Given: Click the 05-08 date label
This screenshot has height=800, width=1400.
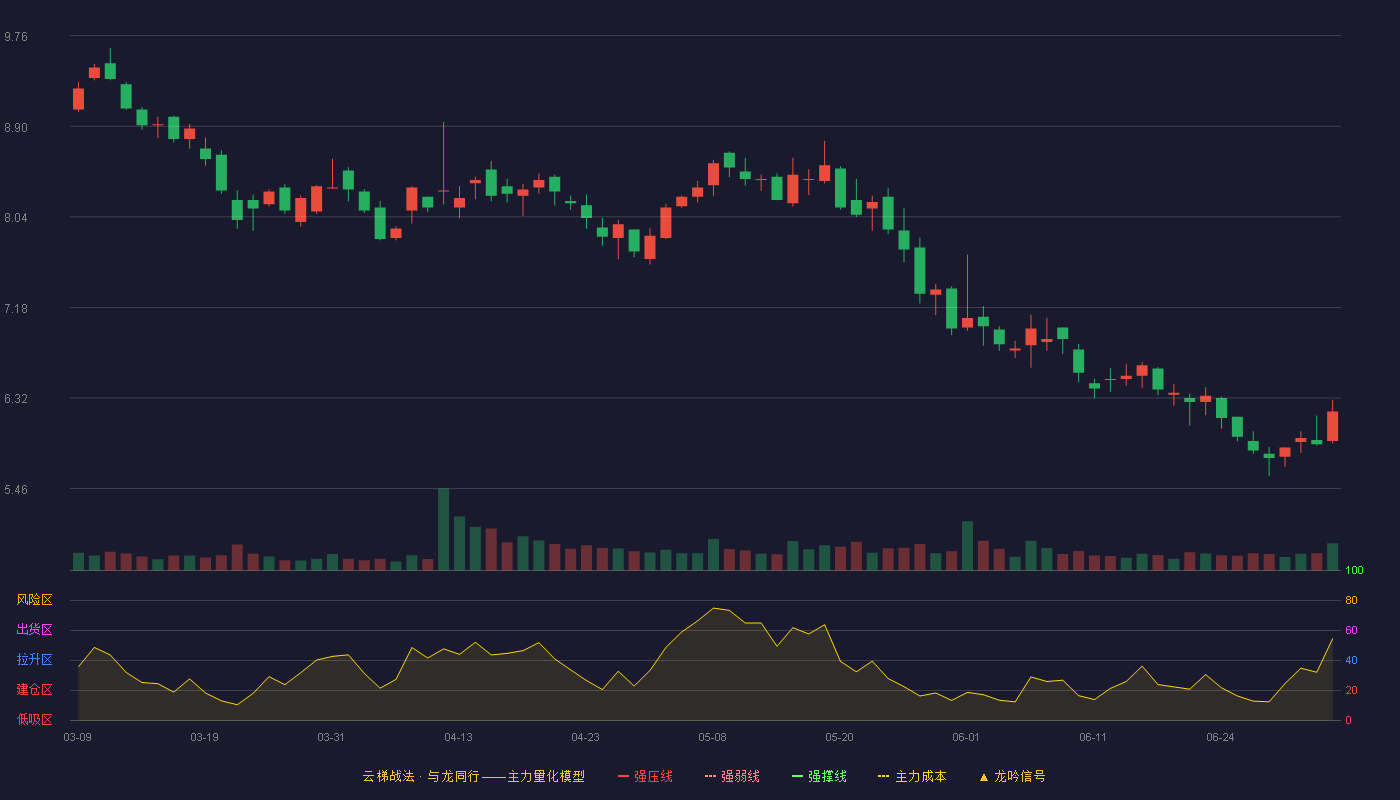Looking at the screenshot, I should click(712, 737).
